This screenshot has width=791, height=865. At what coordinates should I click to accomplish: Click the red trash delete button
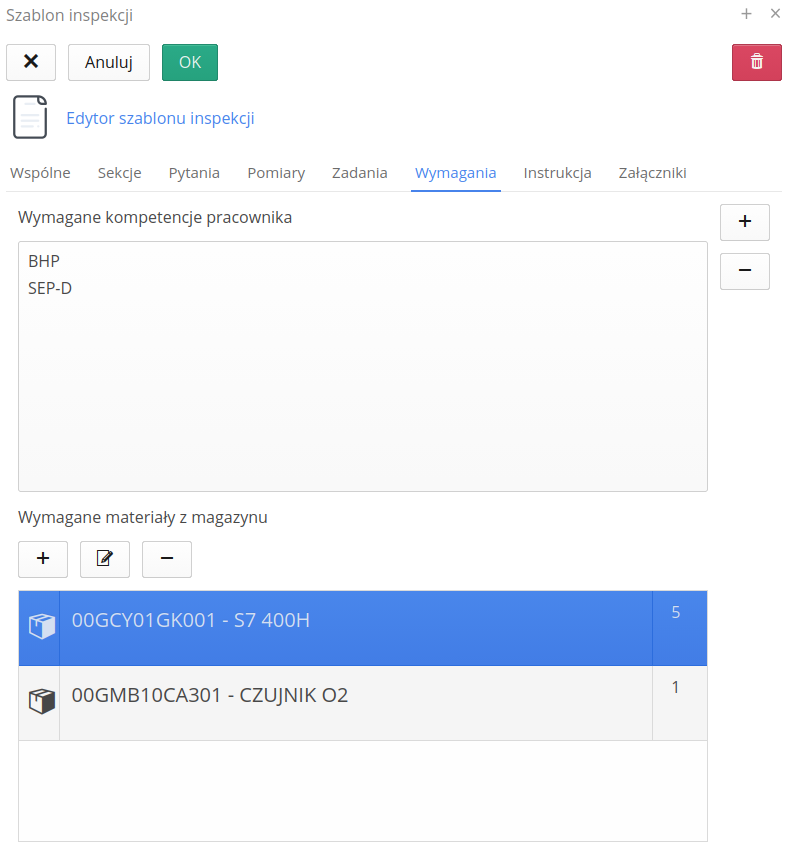tap(756, 62)
